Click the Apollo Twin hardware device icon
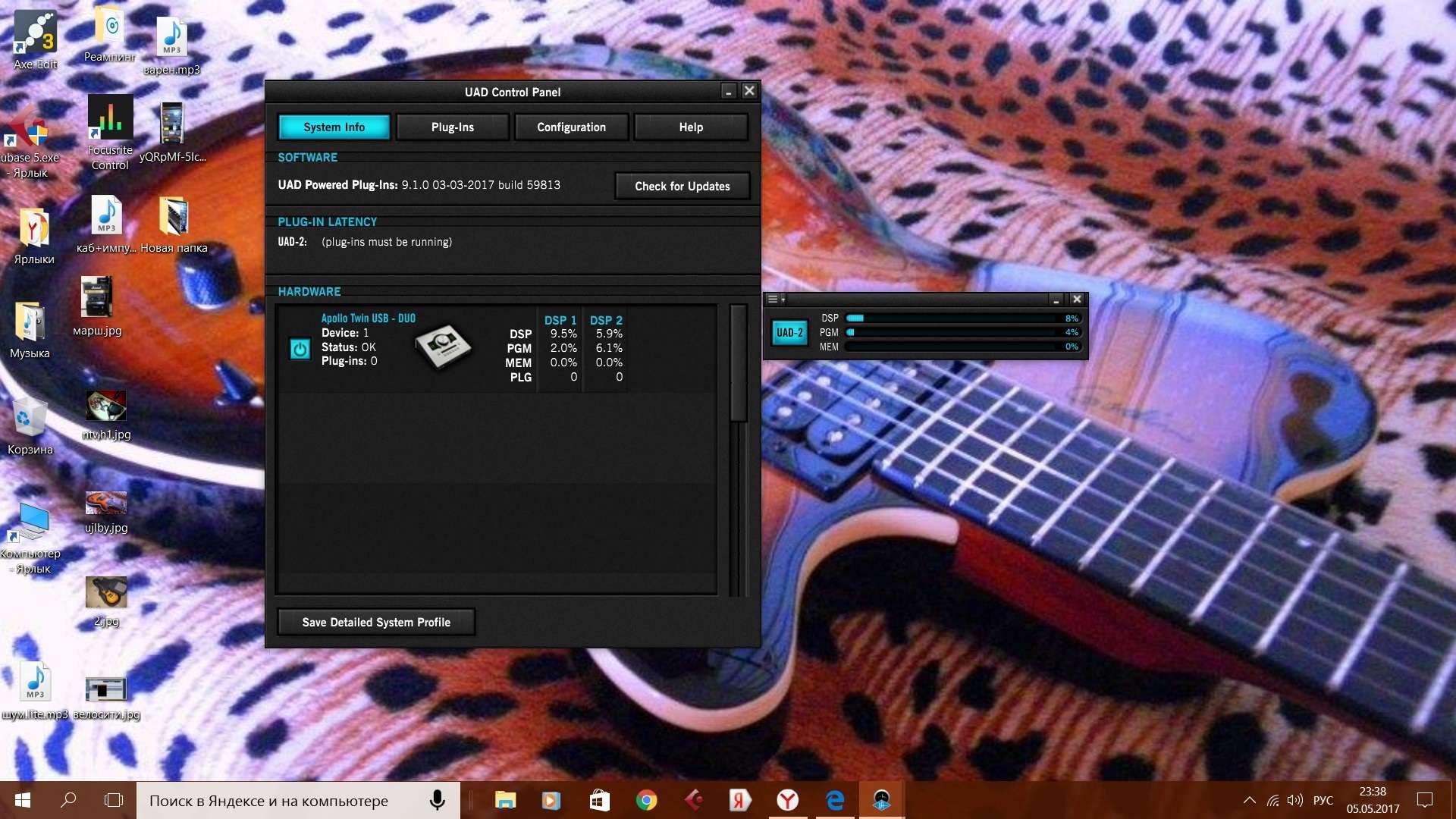 tap(443, 347)
